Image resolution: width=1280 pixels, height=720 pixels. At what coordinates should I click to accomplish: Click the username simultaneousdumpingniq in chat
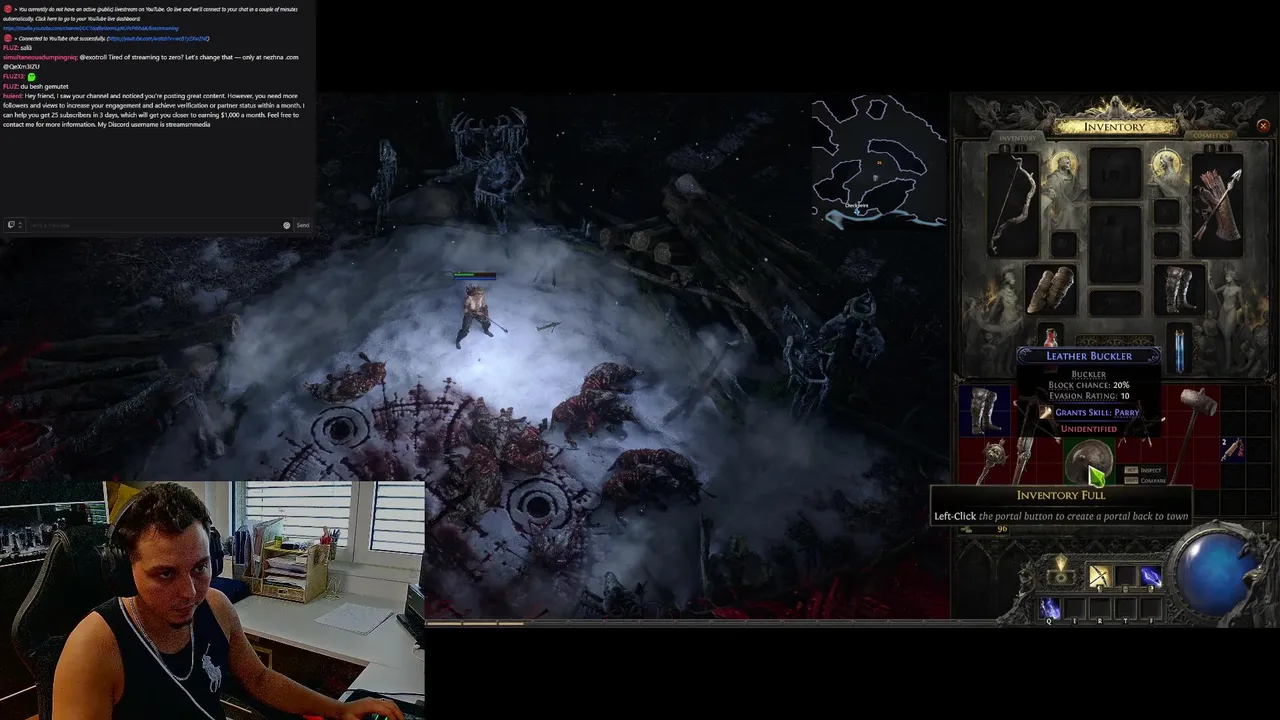point(40,57)
